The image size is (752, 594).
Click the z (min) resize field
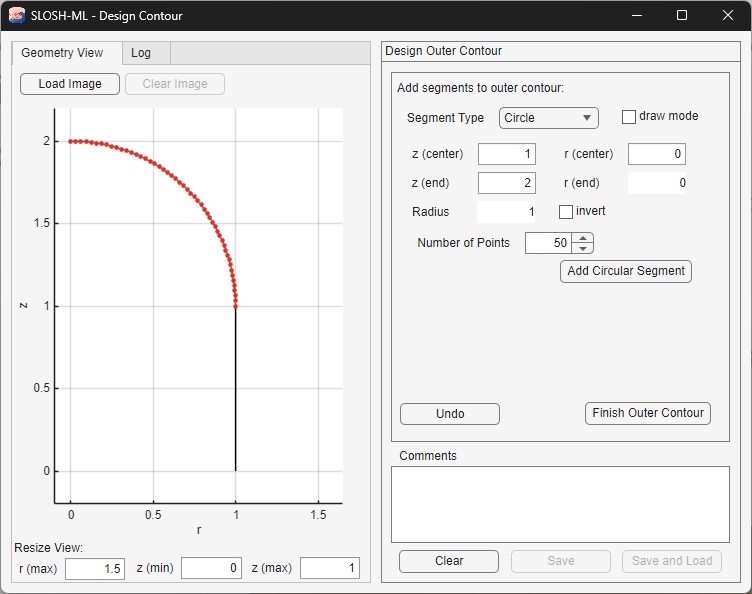[211, 568]
